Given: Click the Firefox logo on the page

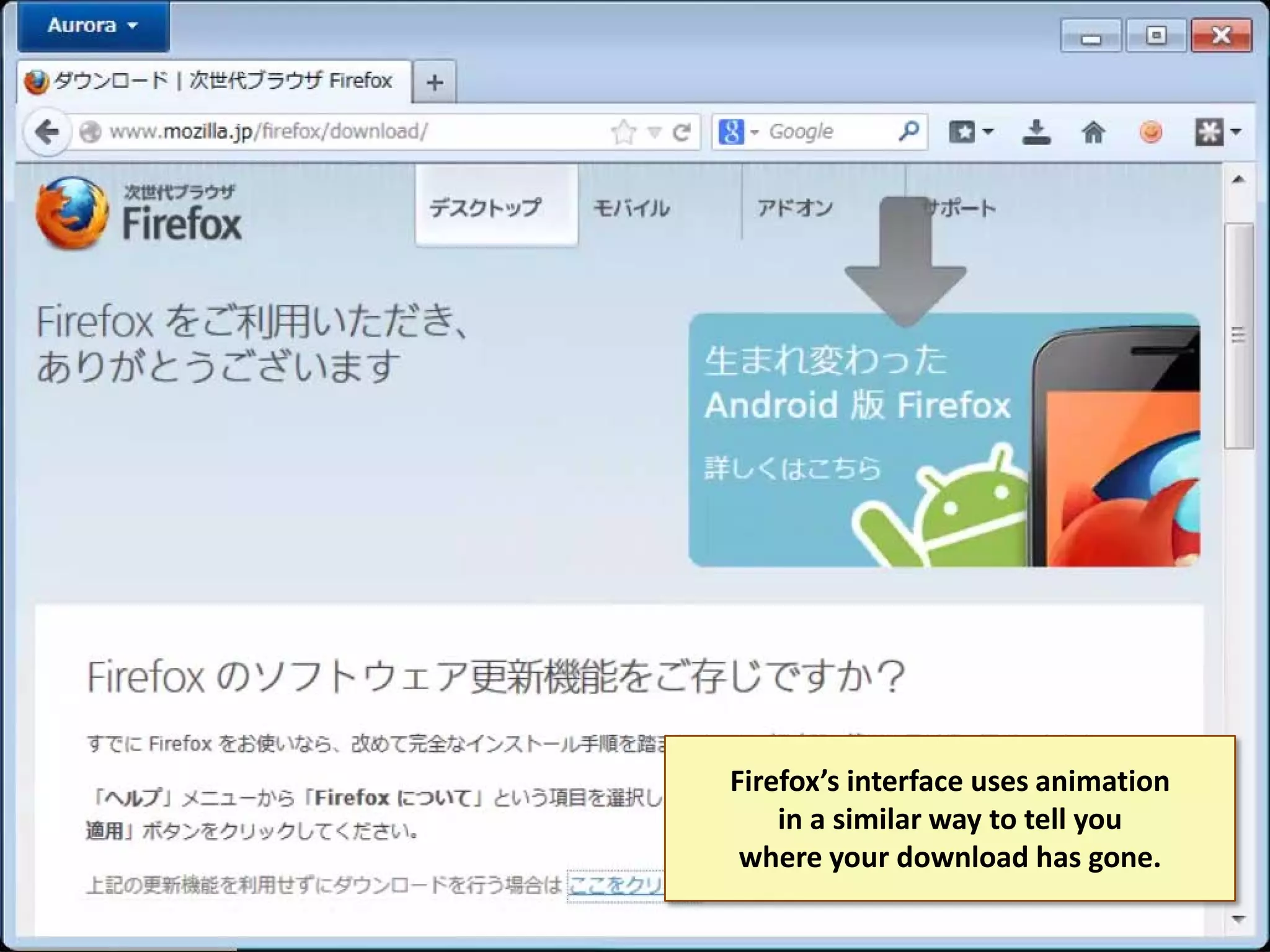Looking at the screenshot, I should [73, 214].
